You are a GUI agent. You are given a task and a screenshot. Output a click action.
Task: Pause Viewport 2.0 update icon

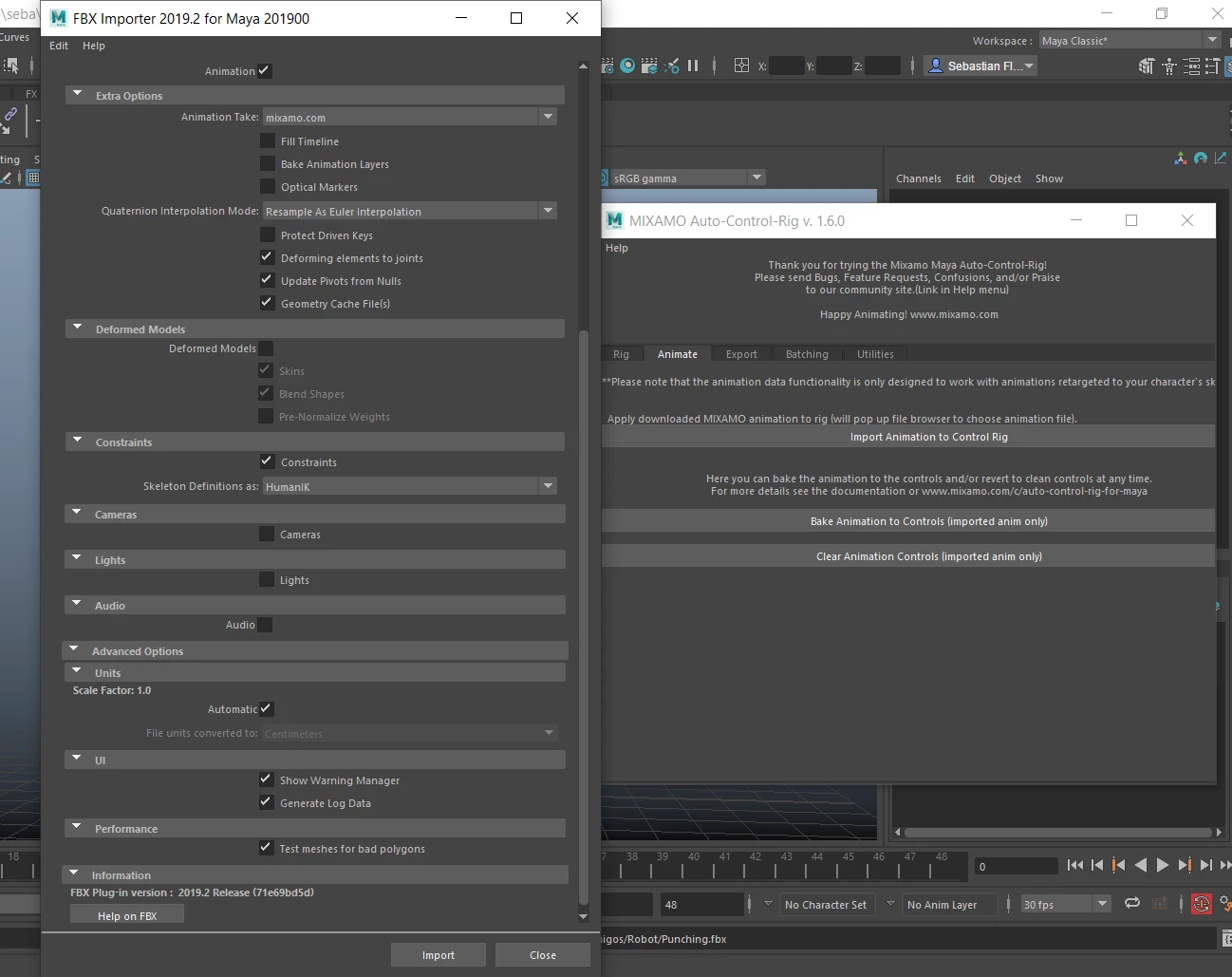[693, 66]
